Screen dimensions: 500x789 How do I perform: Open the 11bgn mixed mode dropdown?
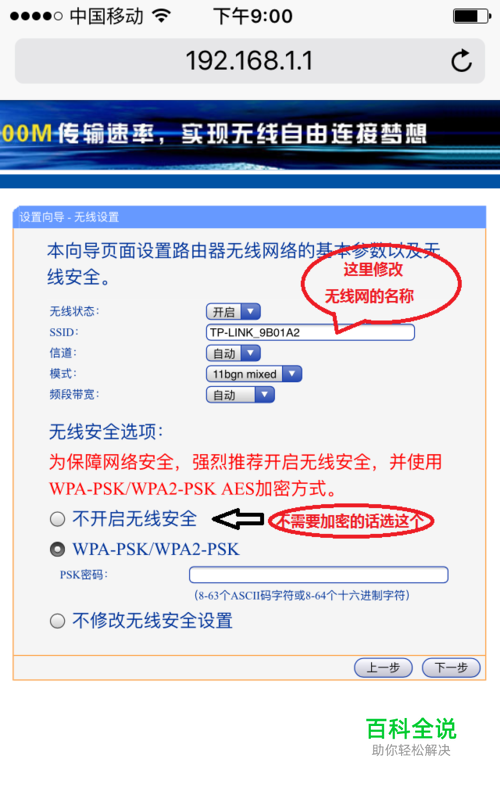[254, 374]
